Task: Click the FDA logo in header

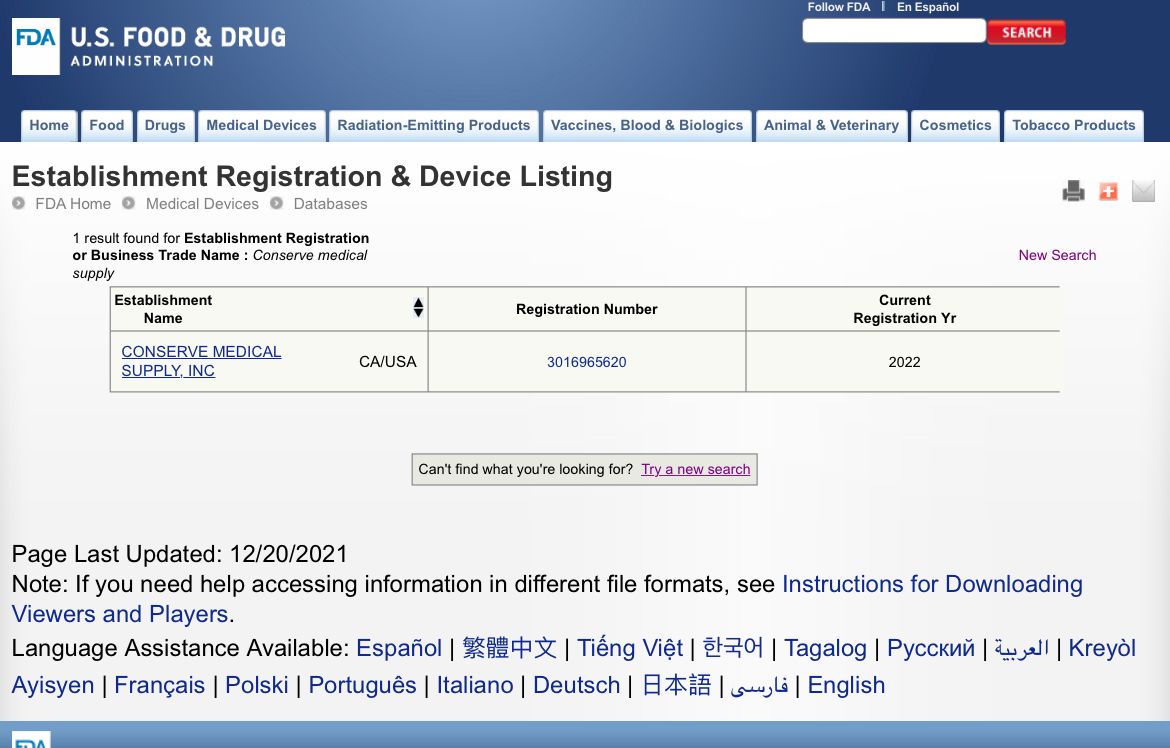Action: [36, 46]
